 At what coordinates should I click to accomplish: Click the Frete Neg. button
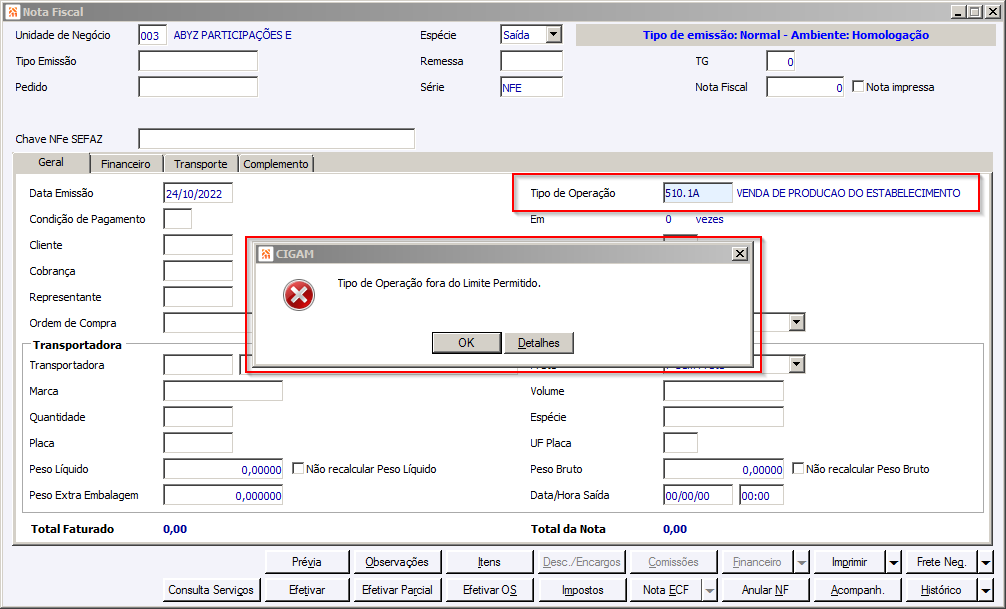(x=941, y=562)
